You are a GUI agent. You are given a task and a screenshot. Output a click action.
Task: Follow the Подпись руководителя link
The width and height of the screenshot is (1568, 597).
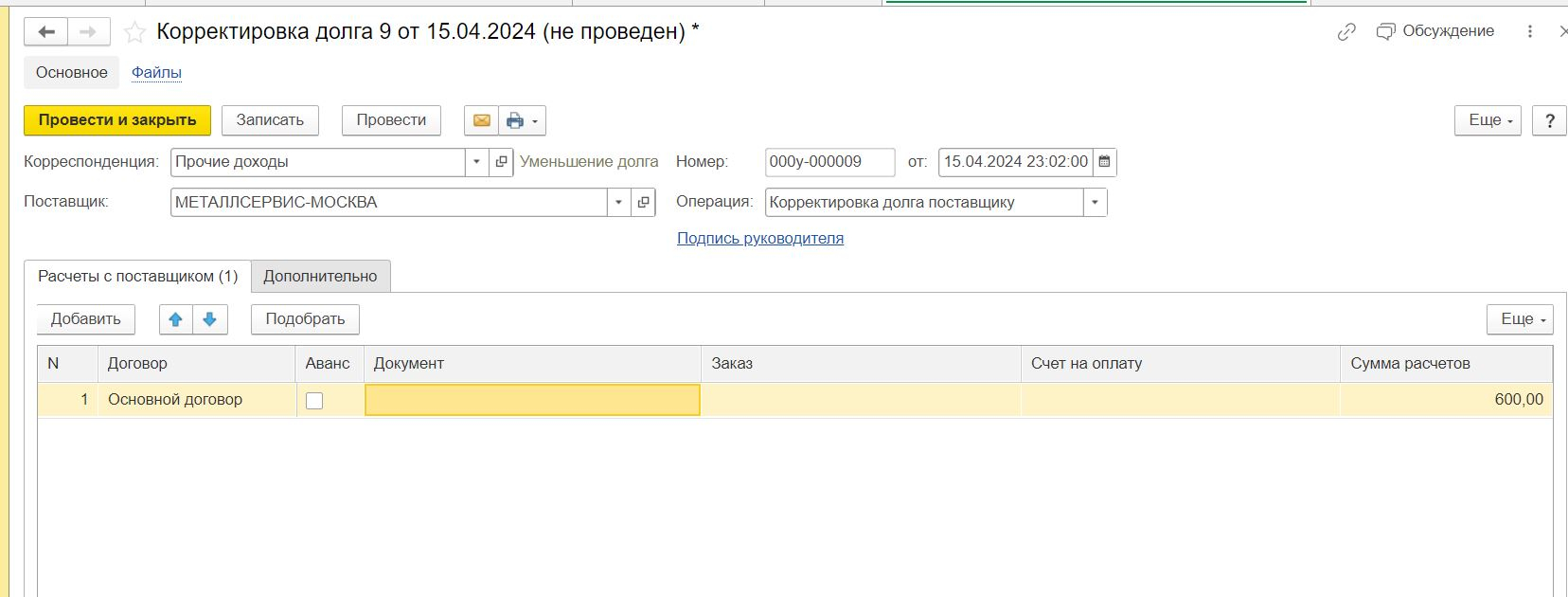click(x=759, y=239)
